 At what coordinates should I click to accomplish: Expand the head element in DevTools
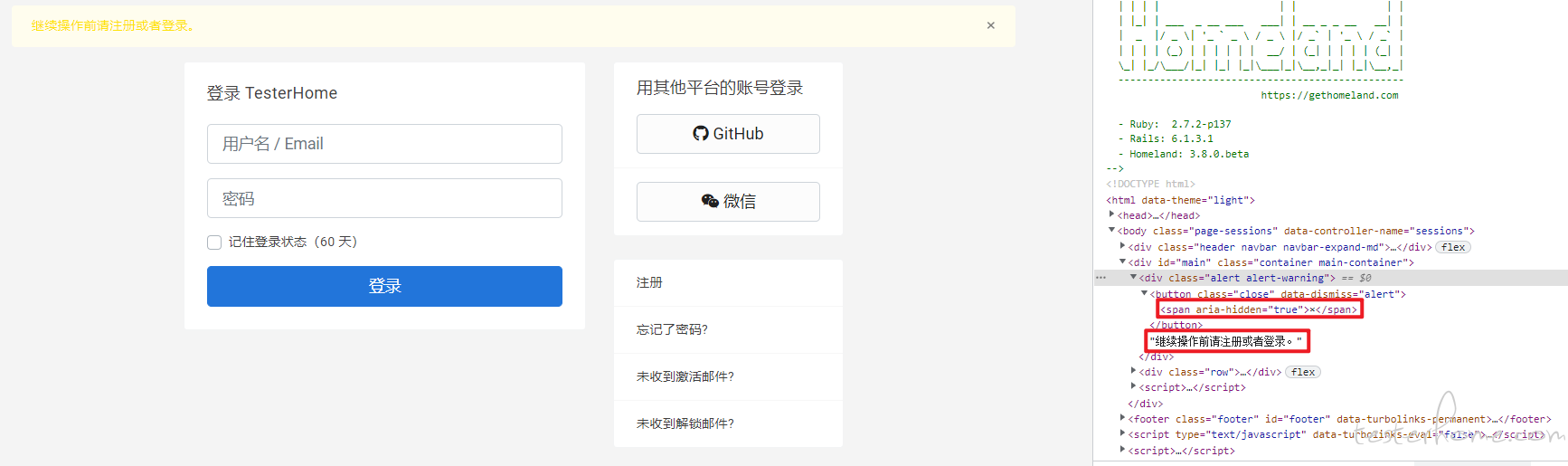(x=1112, y=214)
